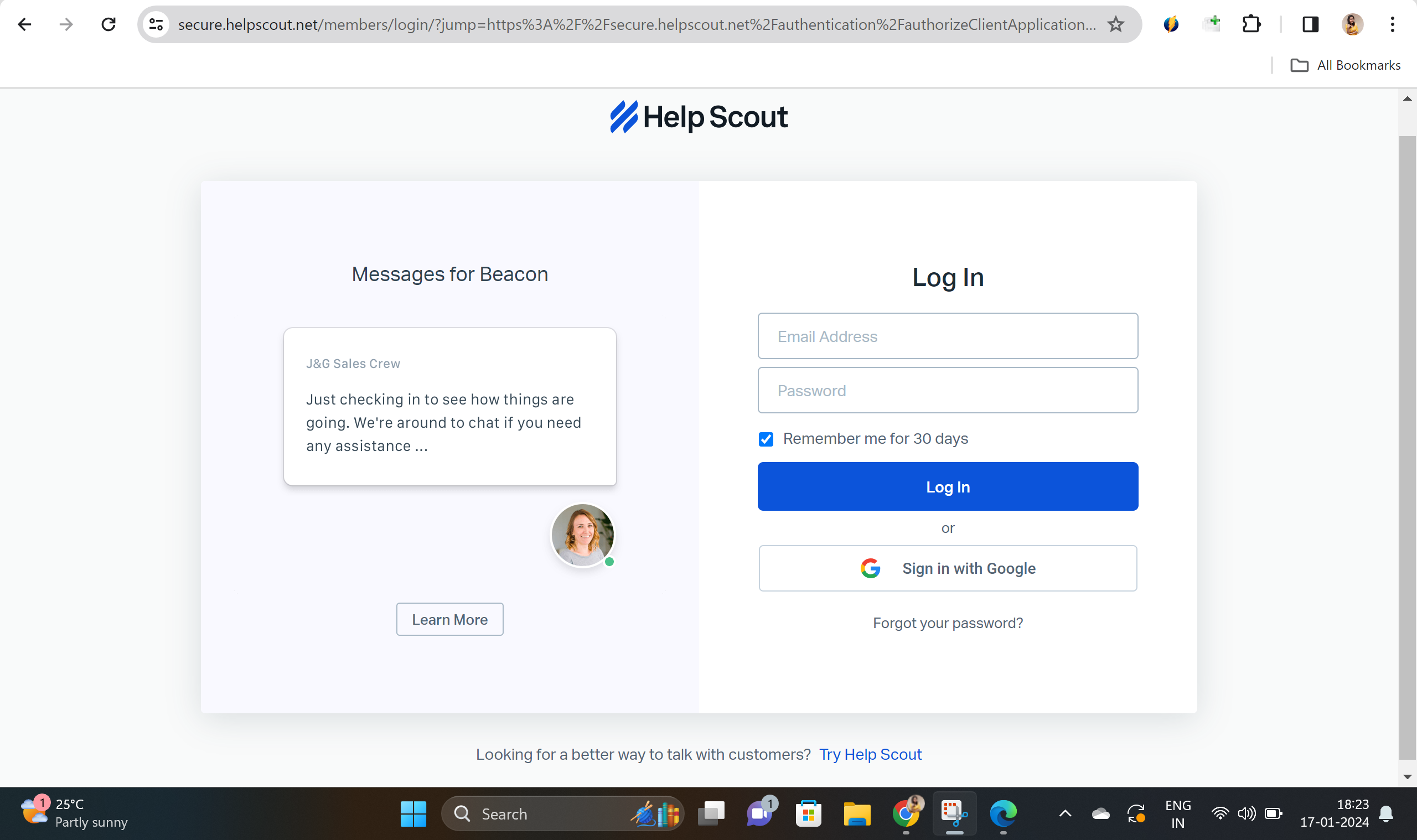The image size is (1417, 840).
Task: Open the blue-yellow browser extension icon
Action: 1171,24
